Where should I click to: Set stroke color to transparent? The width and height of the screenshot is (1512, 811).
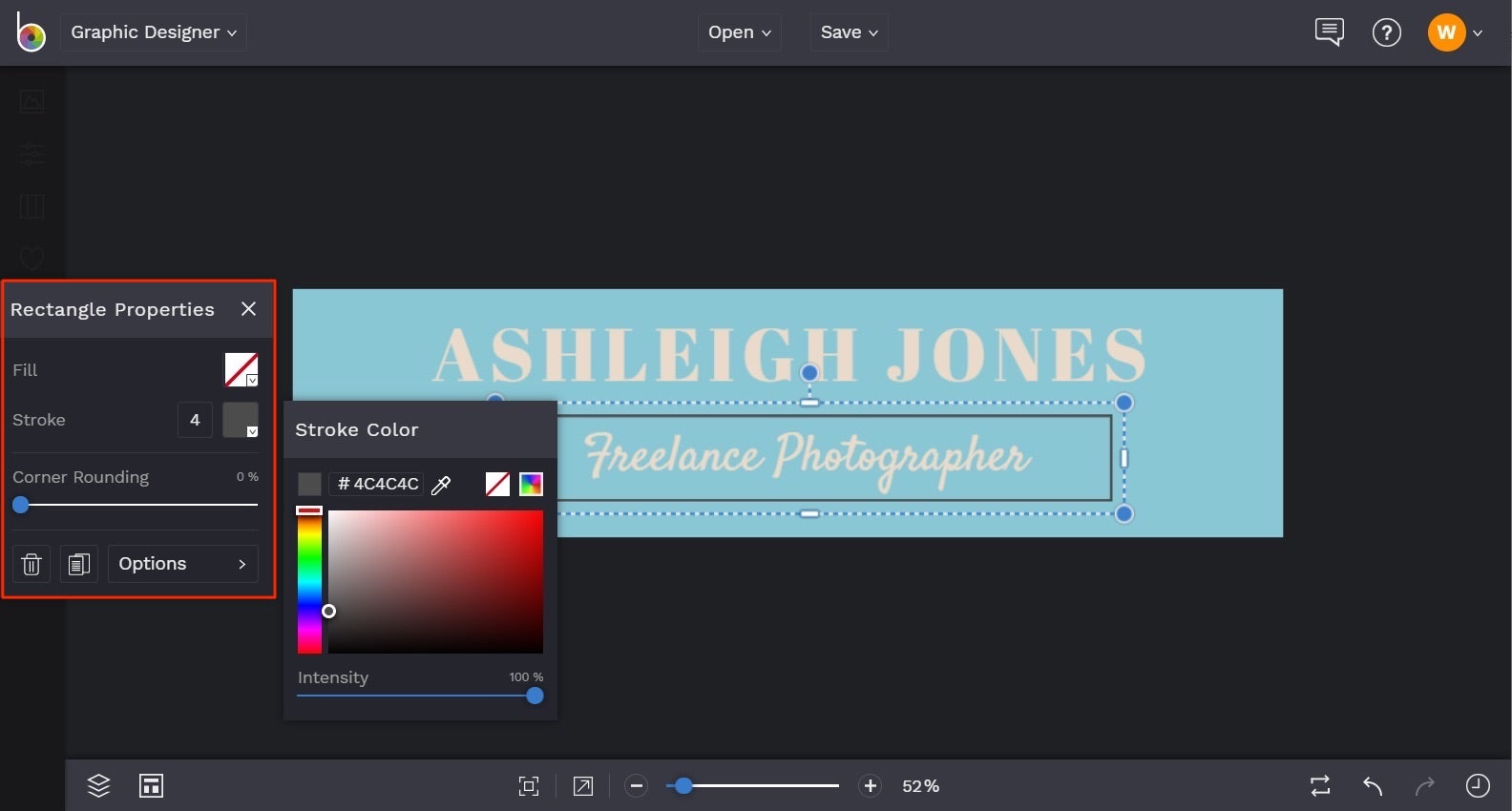pyautogui.click(x=497, y=484)
